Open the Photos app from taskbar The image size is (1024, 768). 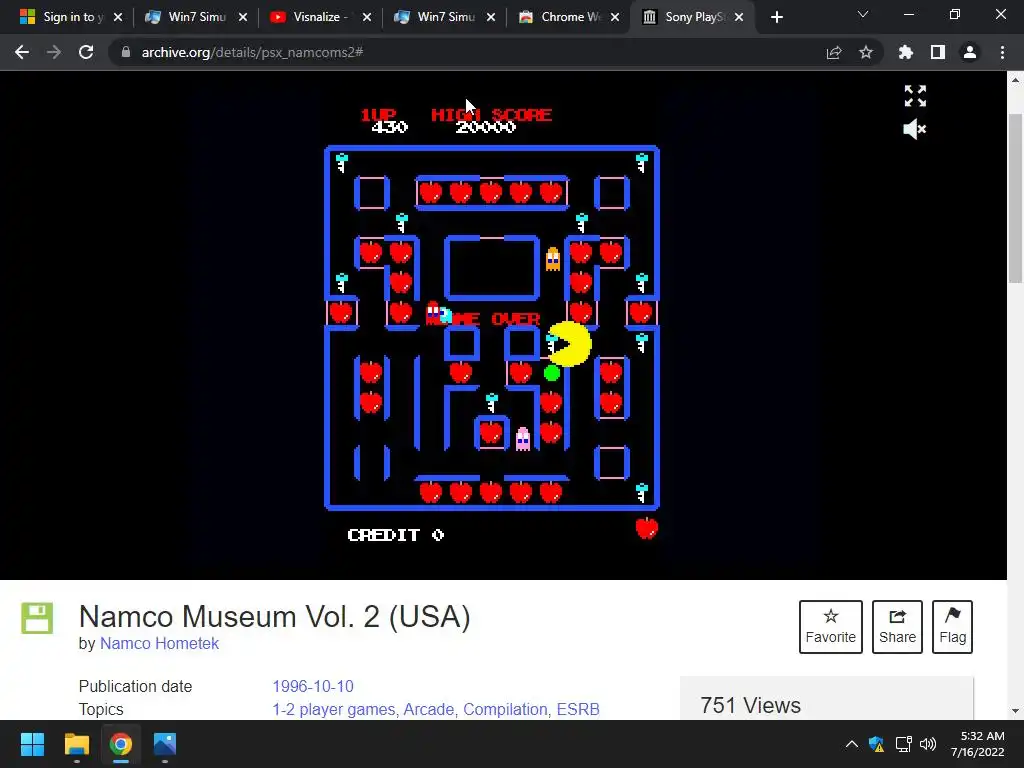(165, 744)
